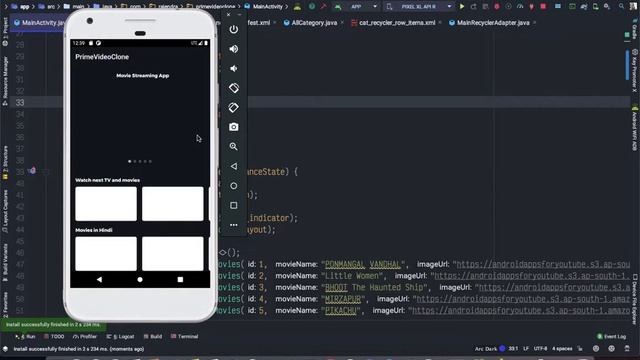Click the LF line separator status entry

[x=526, y=349]
